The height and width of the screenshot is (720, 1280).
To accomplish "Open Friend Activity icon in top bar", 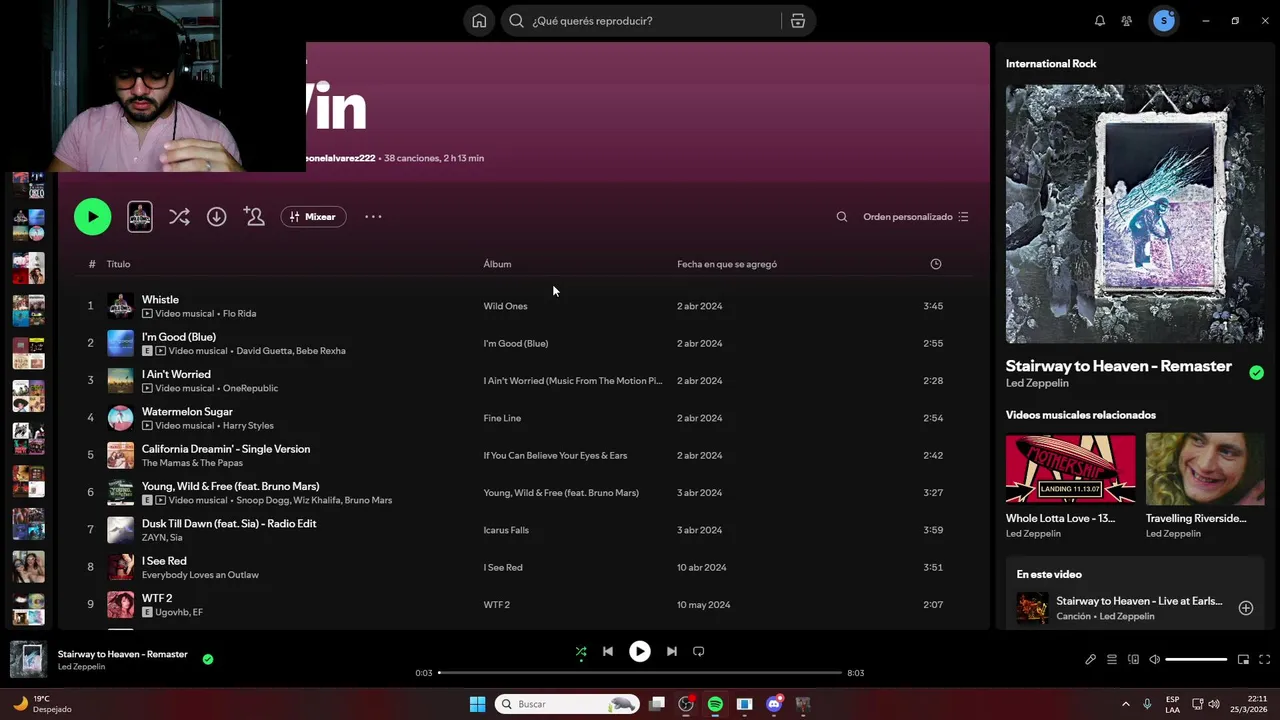I will [x=1127, y=21].
